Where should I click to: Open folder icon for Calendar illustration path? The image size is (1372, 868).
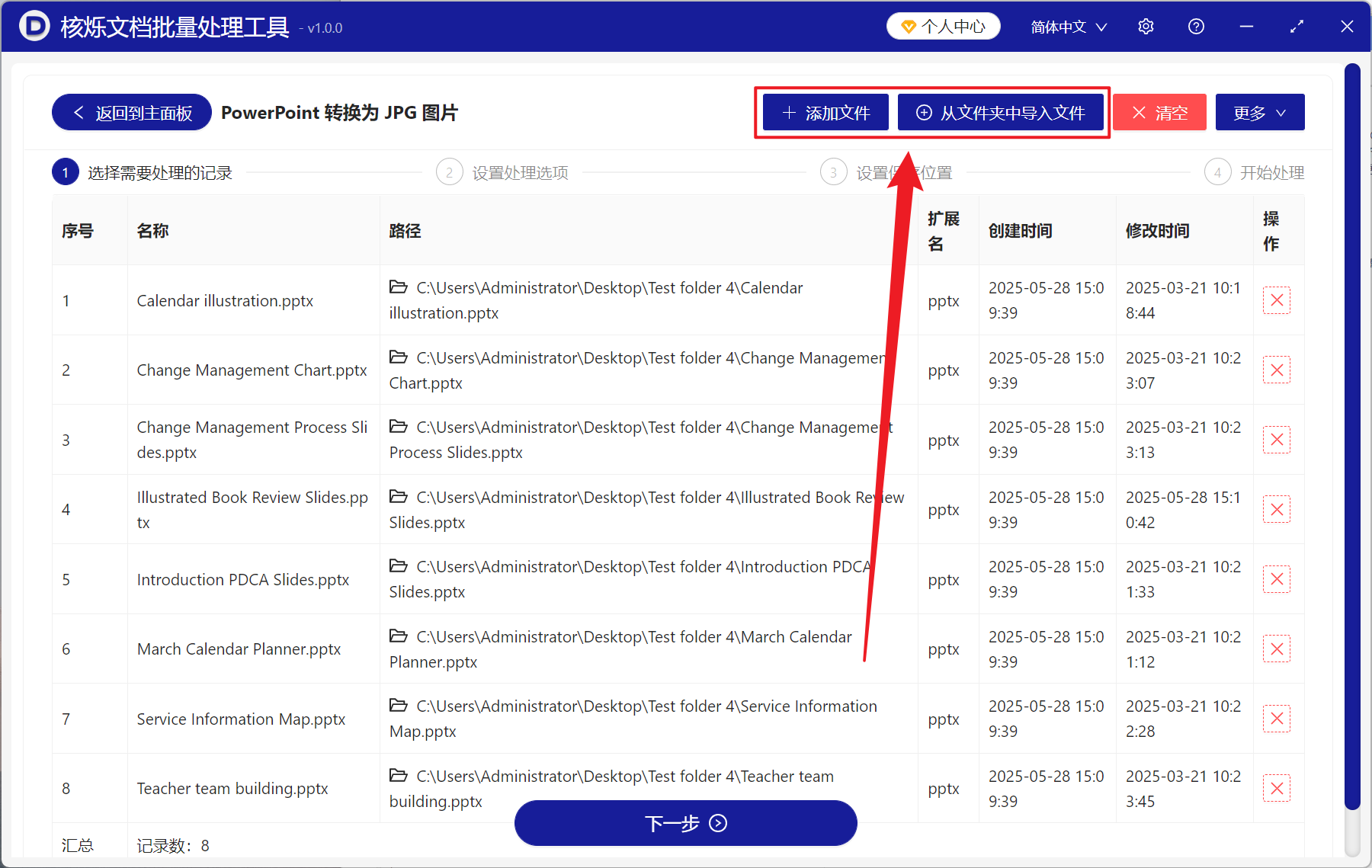pos(398,287)
